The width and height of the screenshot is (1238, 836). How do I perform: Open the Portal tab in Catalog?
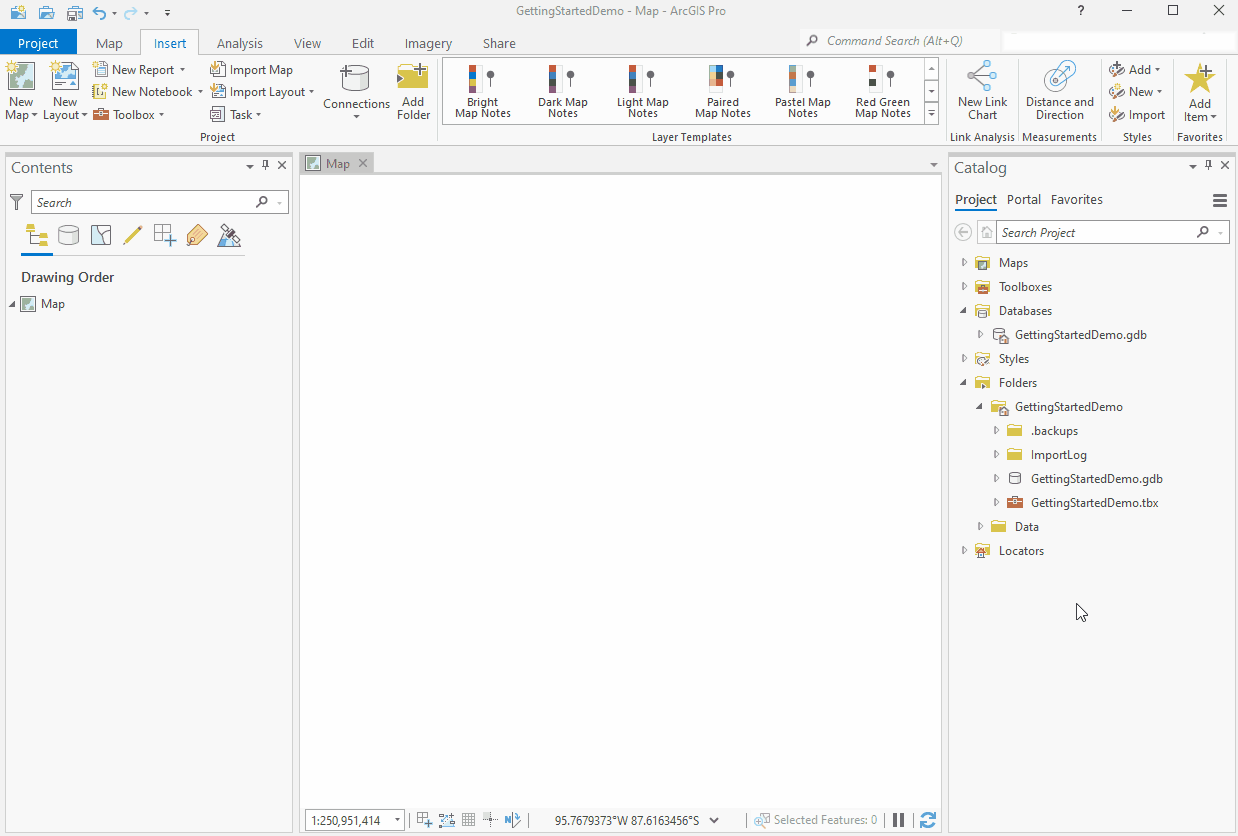(1024, 200)
